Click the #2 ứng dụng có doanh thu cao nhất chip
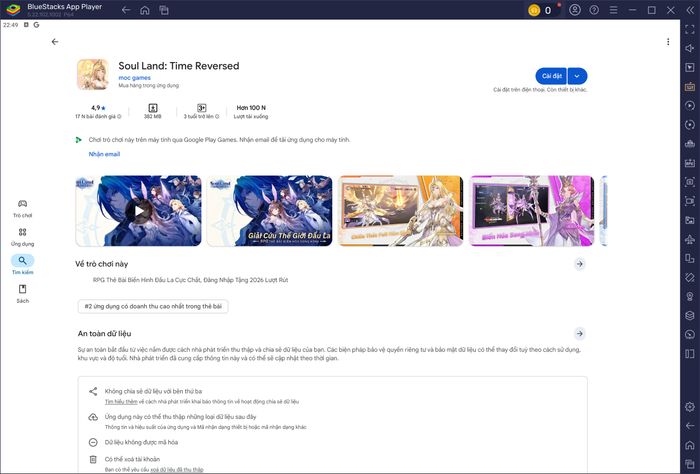The height and width of the screenshot is (474, 700). 153,306
